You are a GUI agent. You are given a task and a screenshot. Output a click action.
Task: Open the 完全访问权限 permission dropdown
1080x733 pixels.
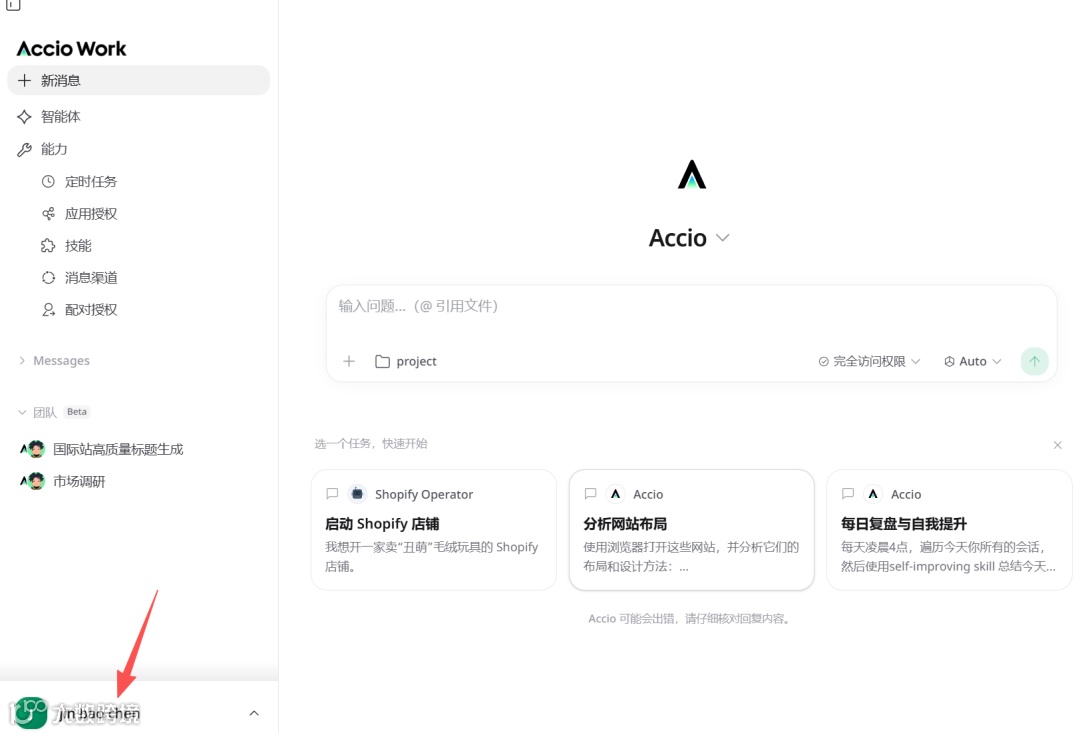click(869, 361)
